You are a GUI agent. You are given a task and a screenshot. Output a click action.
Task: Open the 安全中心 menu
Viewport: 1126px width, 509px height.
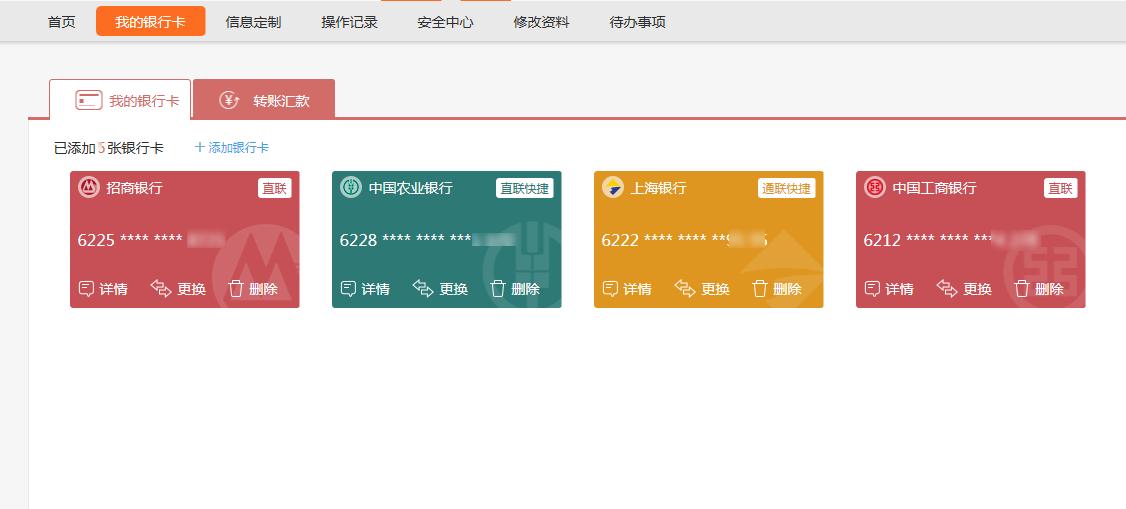[x=445, y=22]
